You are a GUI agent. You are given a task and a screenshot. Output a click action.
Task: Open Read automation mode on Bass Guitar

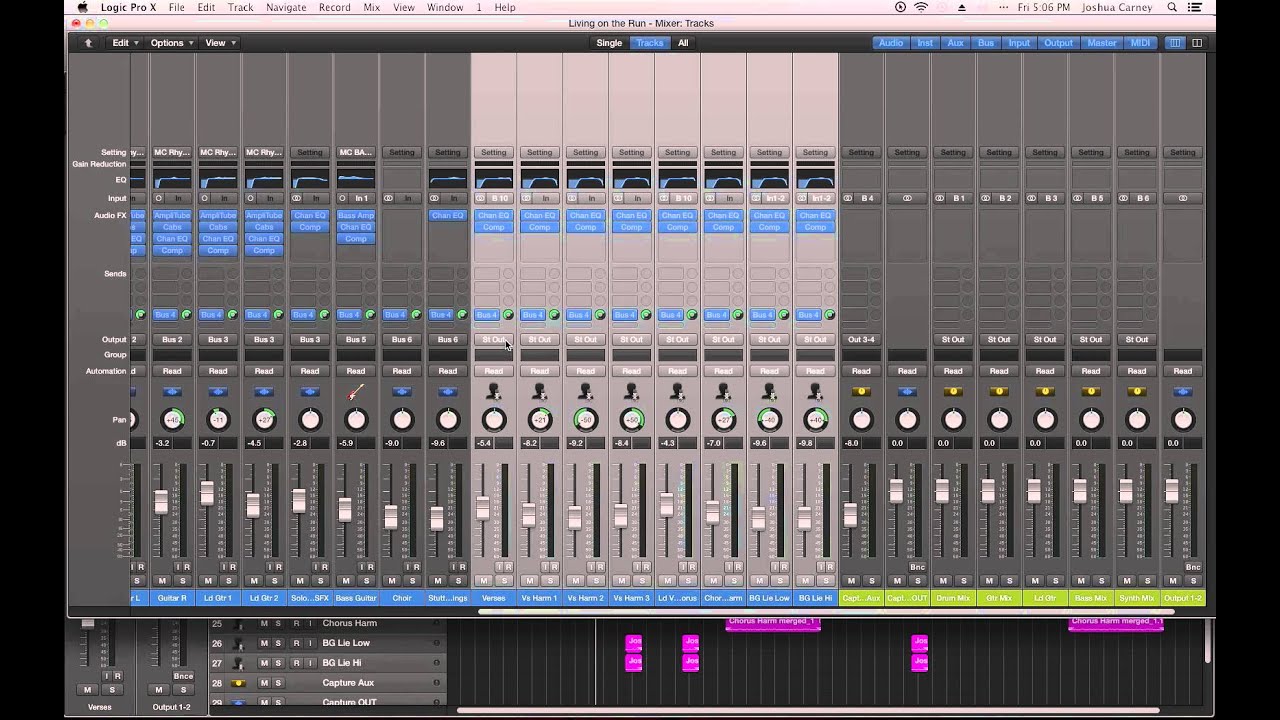pyautogui.click(x=356, y=371)
